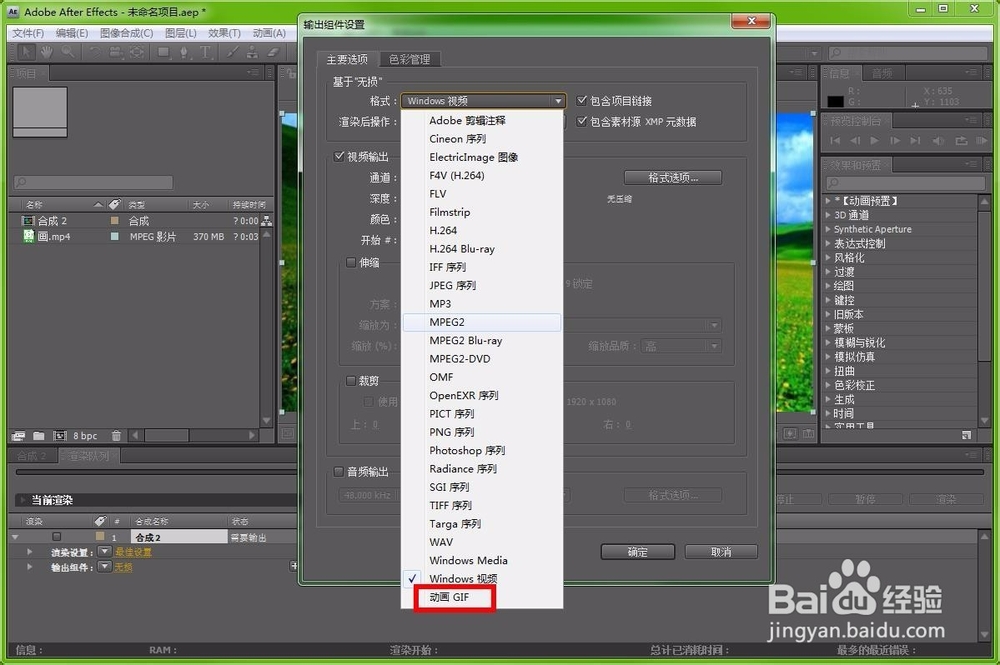Select the Type text tool
Screen dimensions: 1000x665
click(205, 52)
